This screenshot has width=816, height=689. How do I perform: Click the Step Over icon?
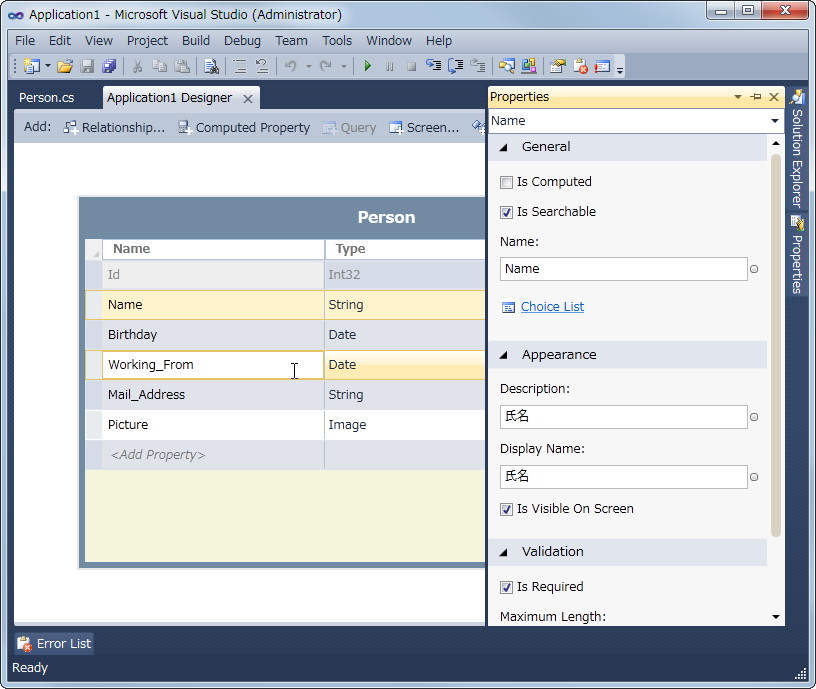point(455,66)
